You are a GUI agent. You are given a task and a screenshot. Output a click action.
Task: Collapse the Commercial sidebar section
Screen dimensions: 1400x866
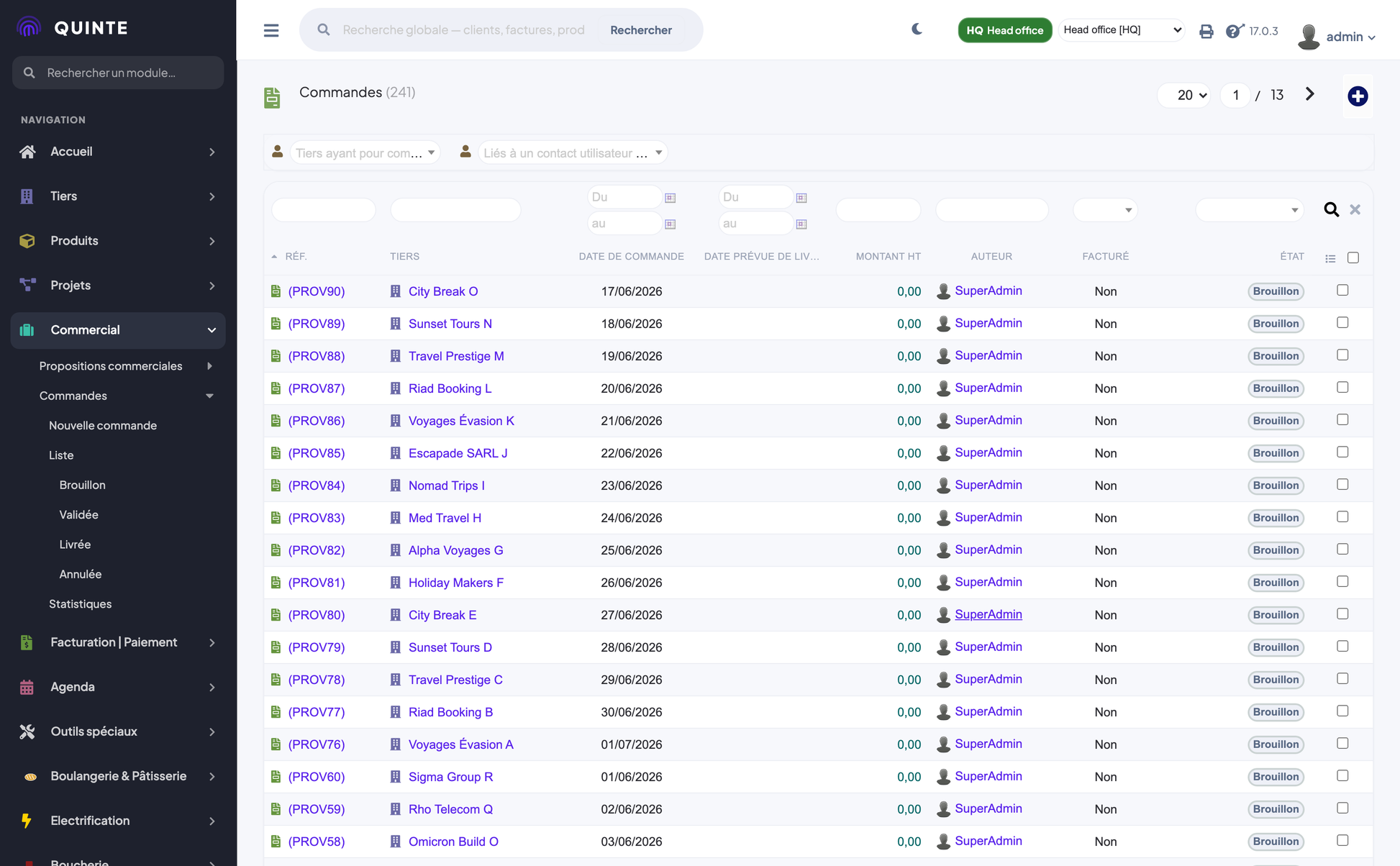pos(118,330)
